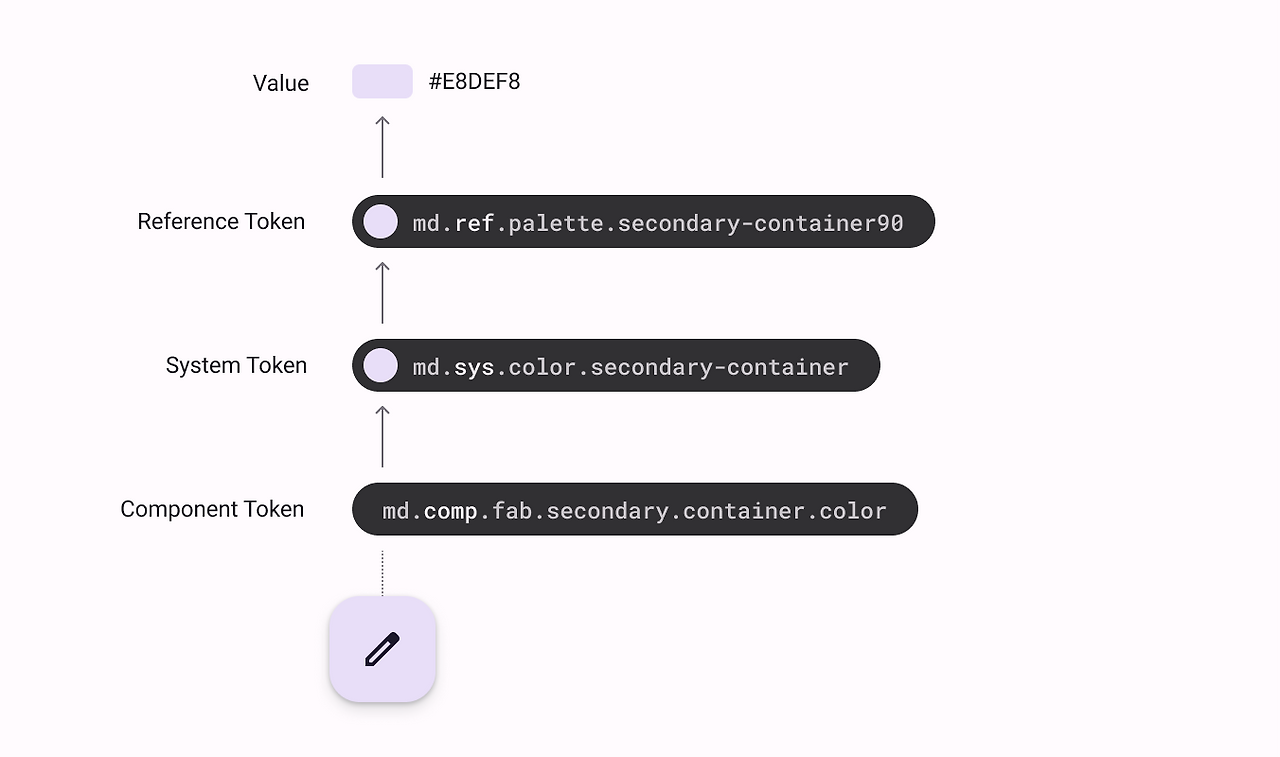This screenshot has width=1280, height=757.
Task: Click the "Value" label
Action: coord(281,83)
